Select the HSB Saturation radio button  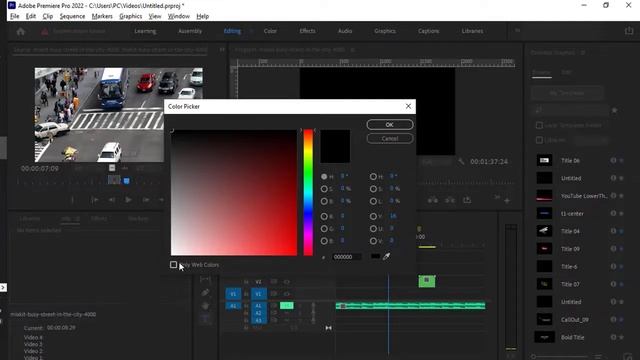pyautogui.click(x=324, y=189)
